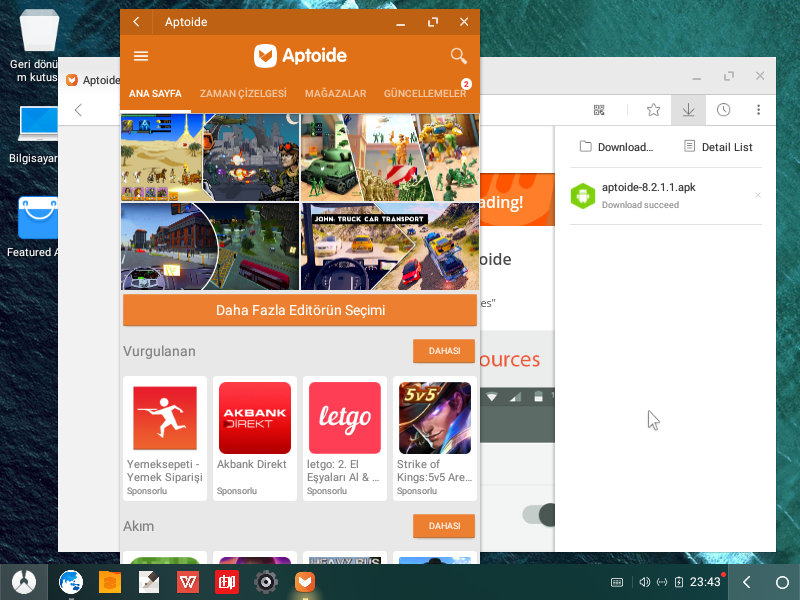The height and width of the screenshot is (600, 800).
Task: Open the Yemeksepeti app card
Action: click(x=165, y=438)
